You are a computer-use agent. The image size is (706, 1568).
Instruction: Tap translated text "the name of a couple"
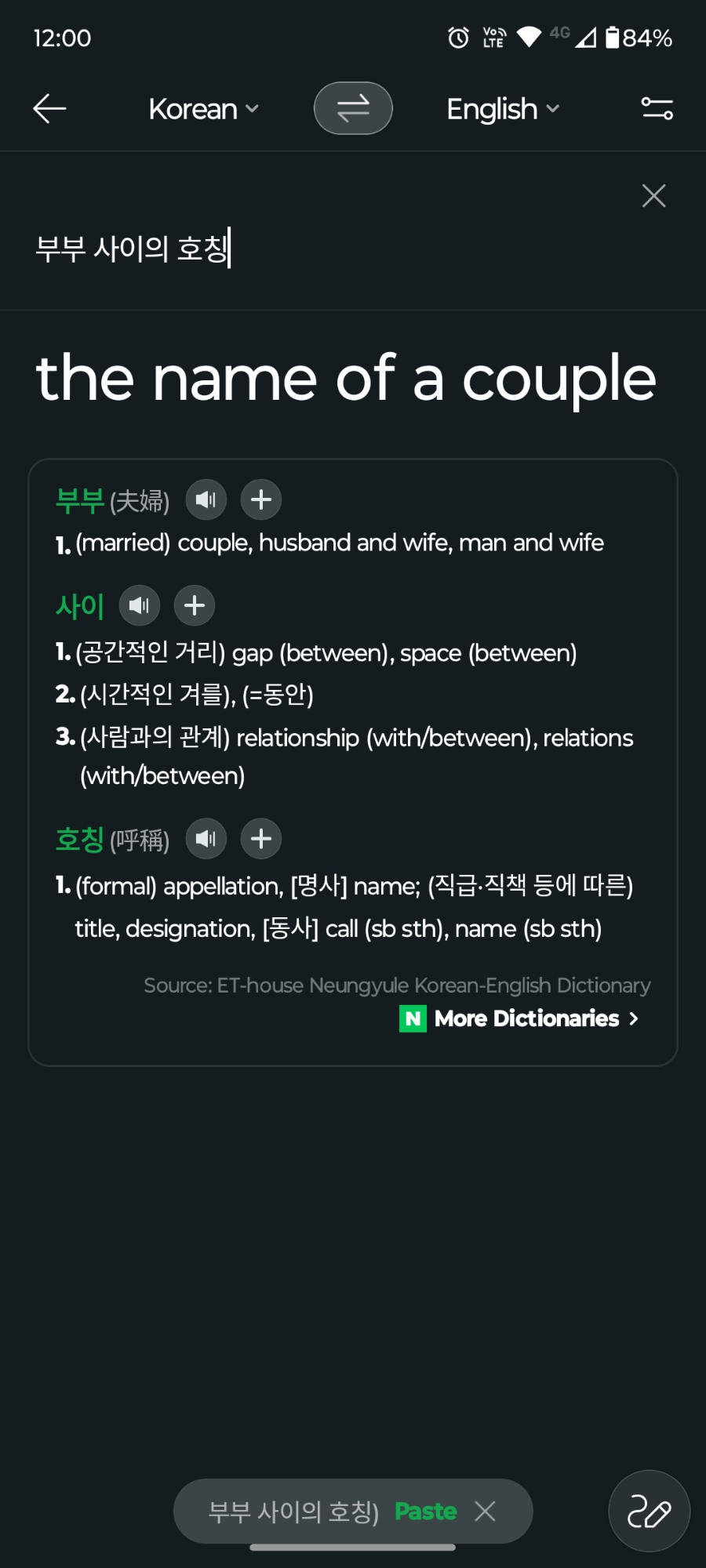346,378
